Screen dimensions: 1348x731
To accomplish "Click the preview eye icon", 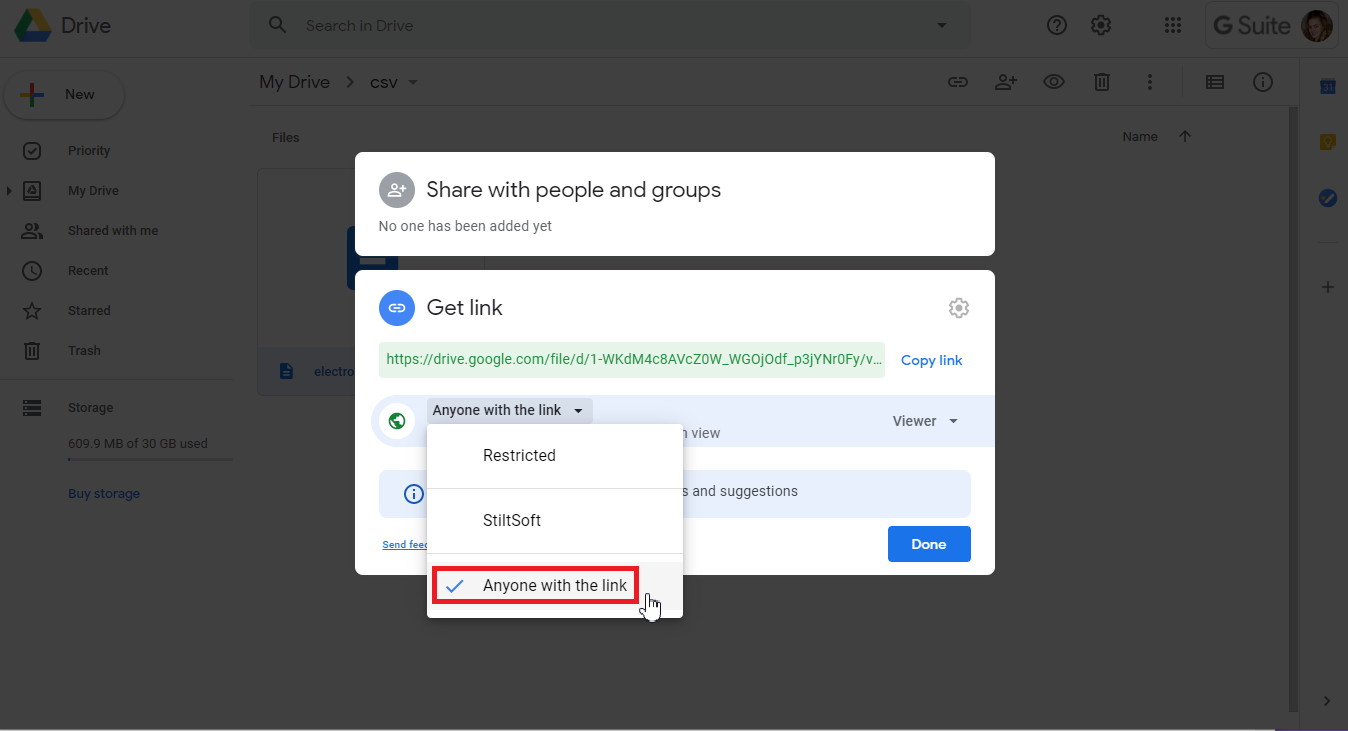I will click(1053, 82).
